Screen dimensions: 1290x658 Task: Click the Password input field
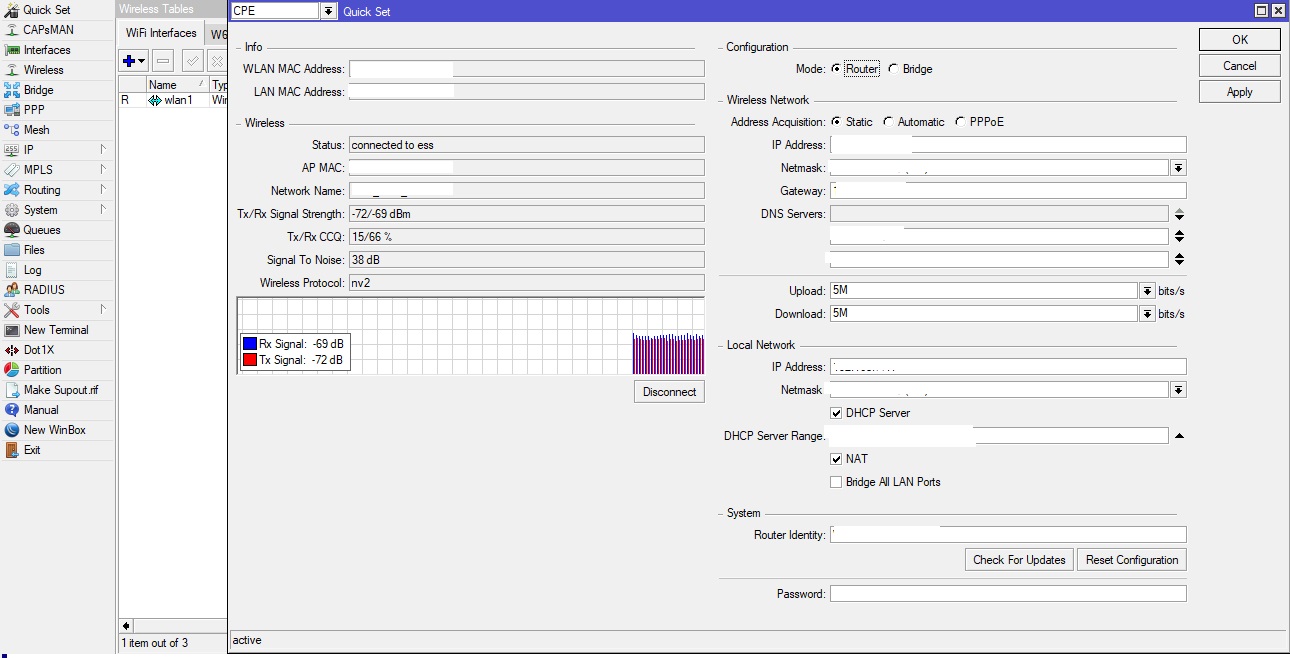tap(1007, 594)
